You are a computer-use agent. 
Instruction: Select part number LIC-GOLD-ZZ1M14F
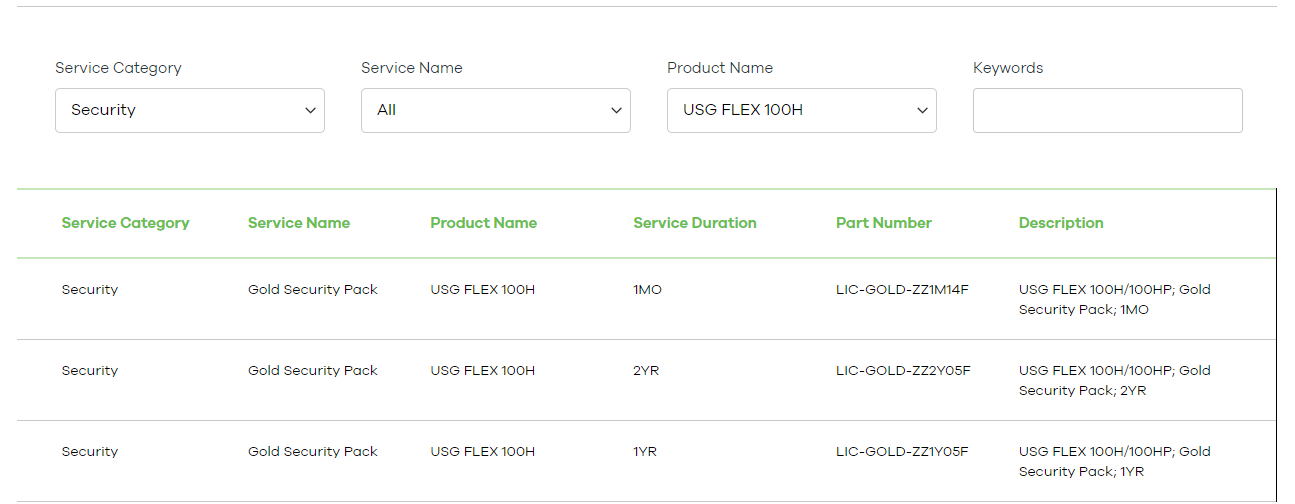[x=902, y=290]
